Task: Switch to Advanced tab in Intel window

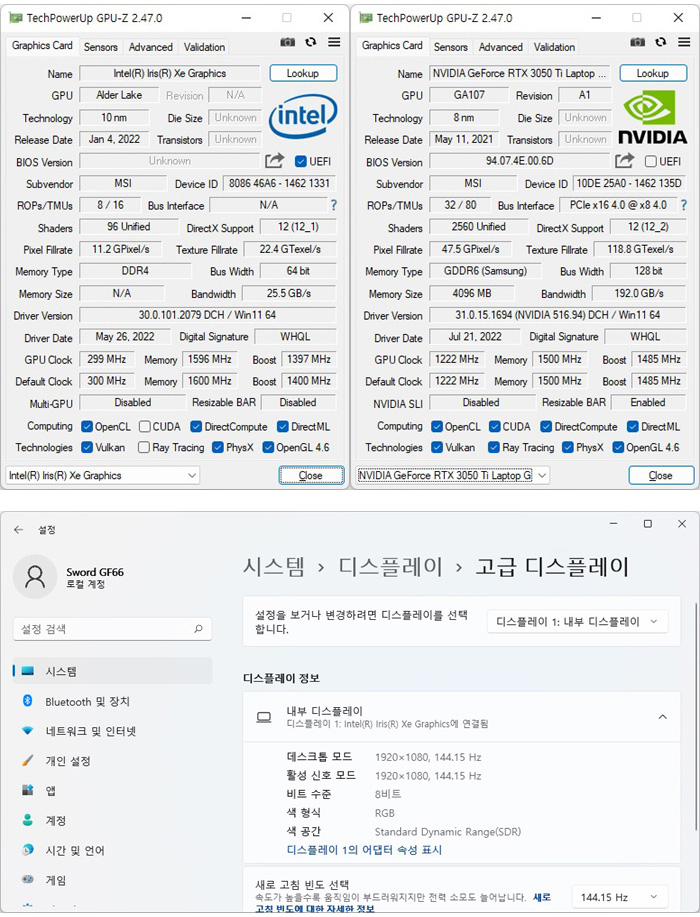Action: coord(150,47)
